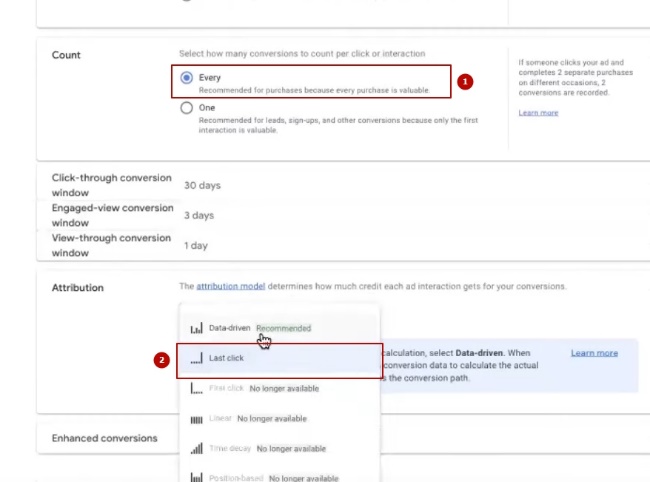Image resolution: width=650 pixels, height=482 pixels.
Task: Click Learn more beside Count description
Action: (x=538, y=113)
